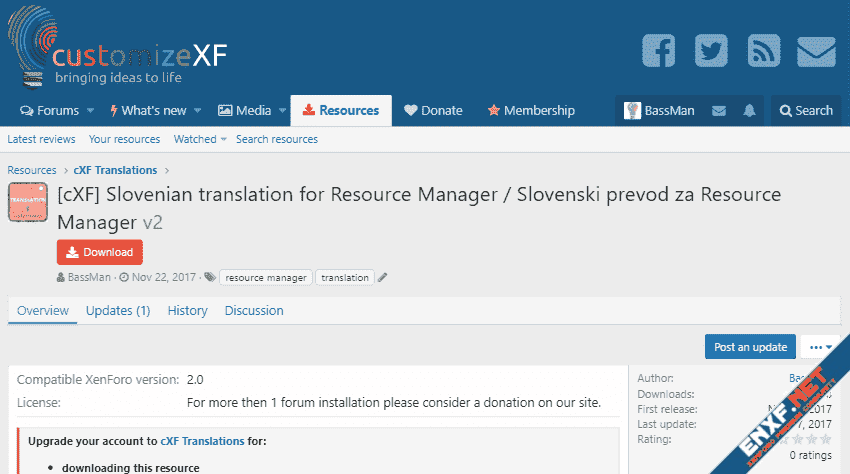Open the RSS feed icon
The image size is (850, 474).
point(764,51)
